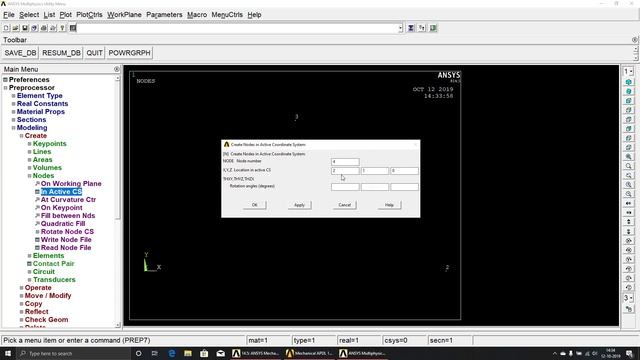640x360 pixels.
Task: Open the Parameters menu
Action: tap(164, 15)
